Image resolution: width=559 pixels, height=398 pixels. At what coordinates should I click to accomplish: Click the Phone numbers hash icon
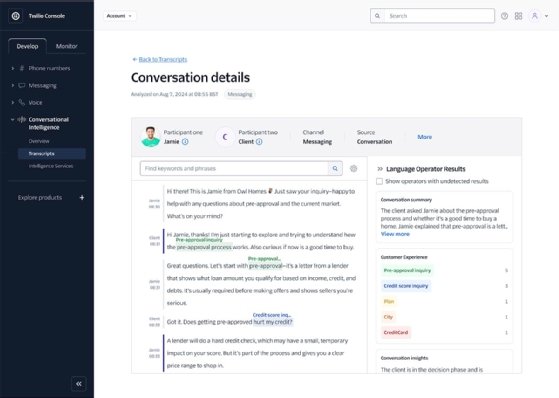click(22, 68)
